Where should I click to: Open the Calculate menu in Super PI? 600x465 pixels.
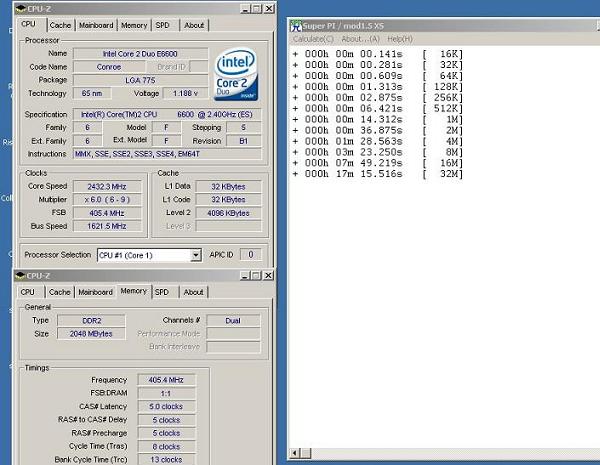pos(312,39)
